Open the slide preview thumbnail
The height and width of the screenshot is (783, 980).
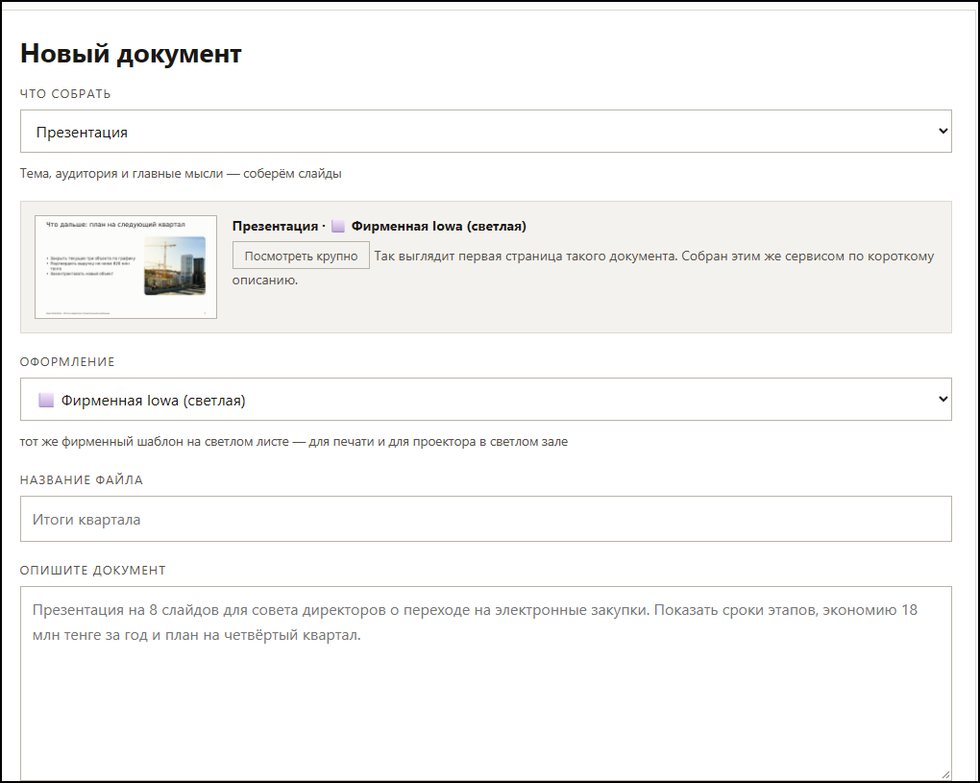[x=126, y=267]
